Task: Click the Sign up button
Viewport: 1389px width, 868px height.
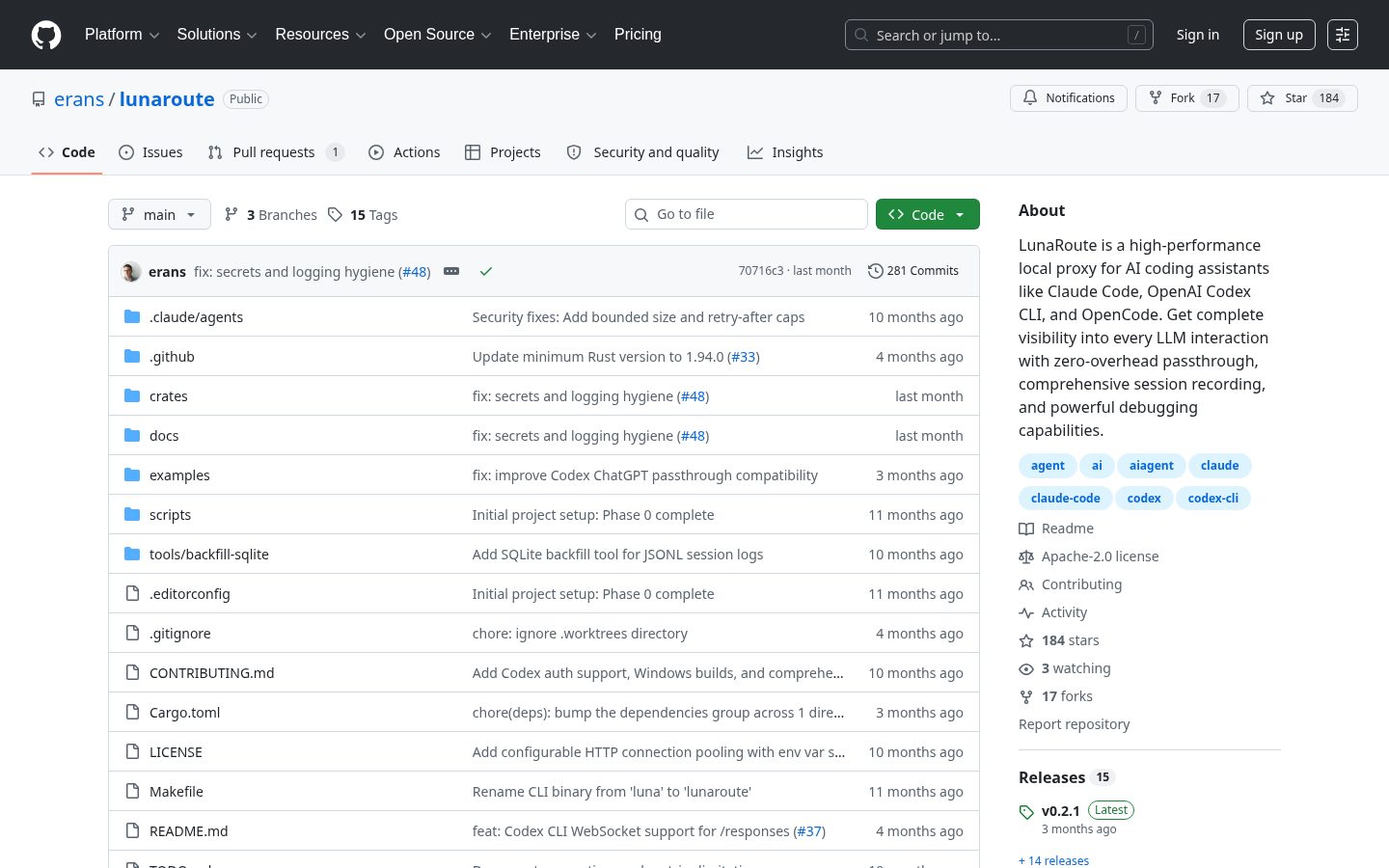Action: pyautogui.click(x=1279, y=35)
